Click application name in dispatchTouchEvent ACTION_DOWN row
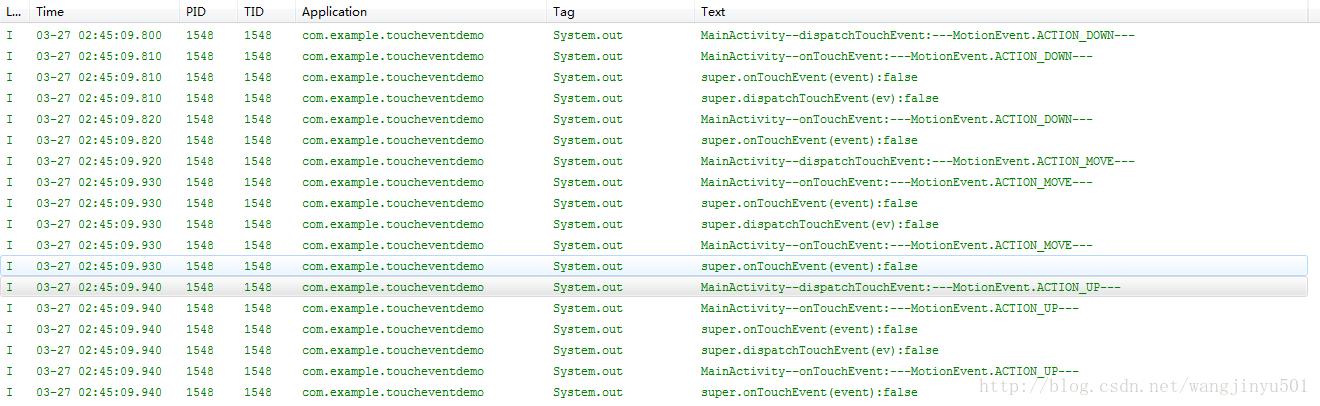The height and width of the screenshot is (406, 1320). pyautogui.click(x=393, y=35)
